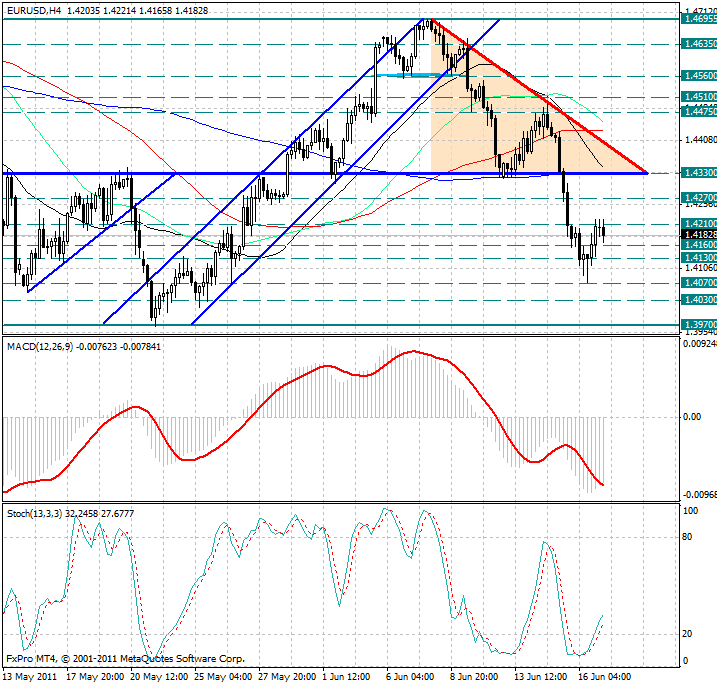Click the current price marker 1.41828
Viewport: 717px width, 684px height.
pyautogui.click(x=699, y=235)
